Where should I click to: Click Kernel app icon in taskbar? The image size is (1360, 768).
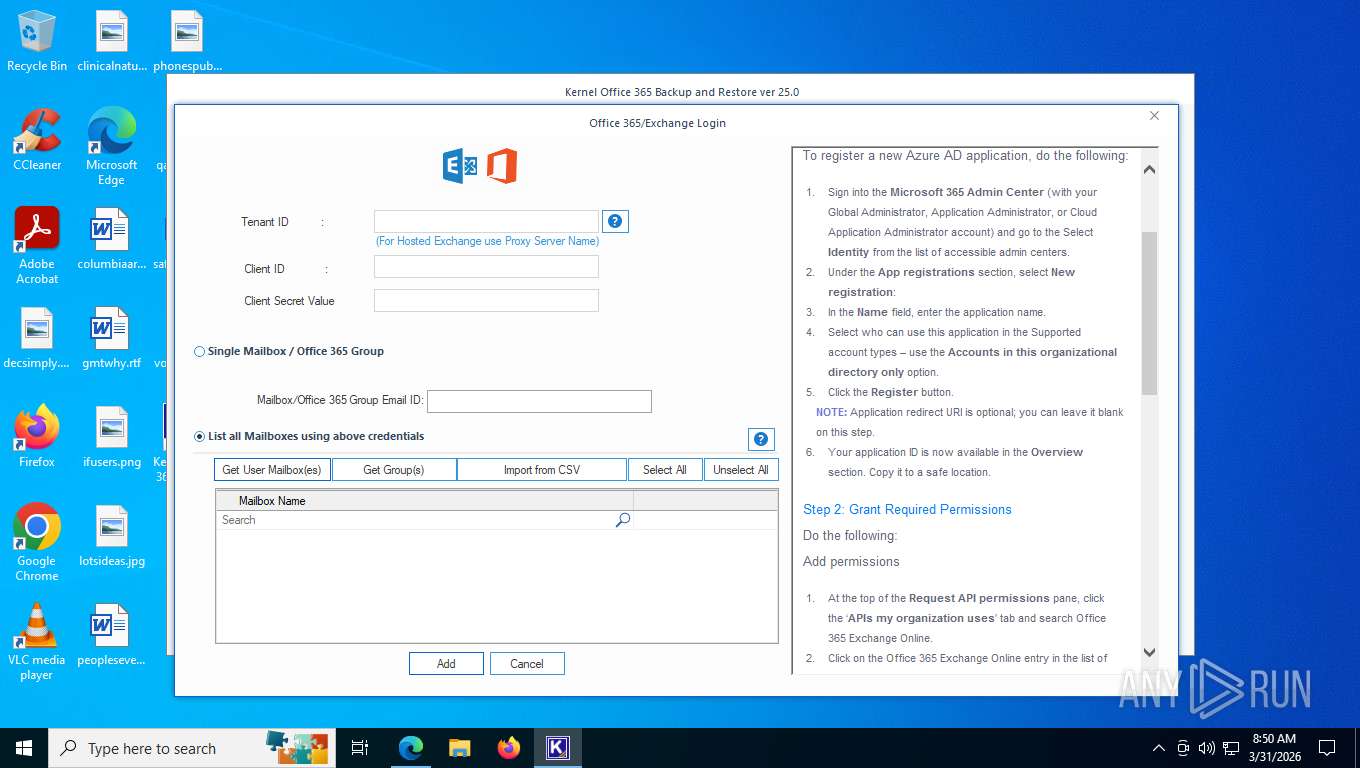[x=557, y=748]
